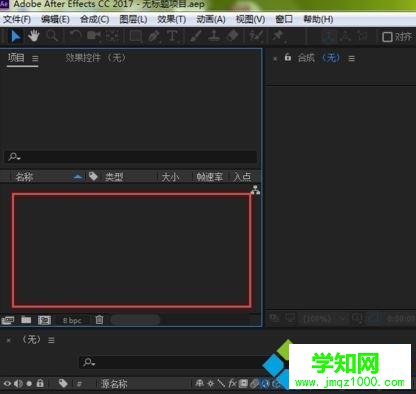Select the Eraser tool
The image size is (416, 394).
tap(233, 36)
